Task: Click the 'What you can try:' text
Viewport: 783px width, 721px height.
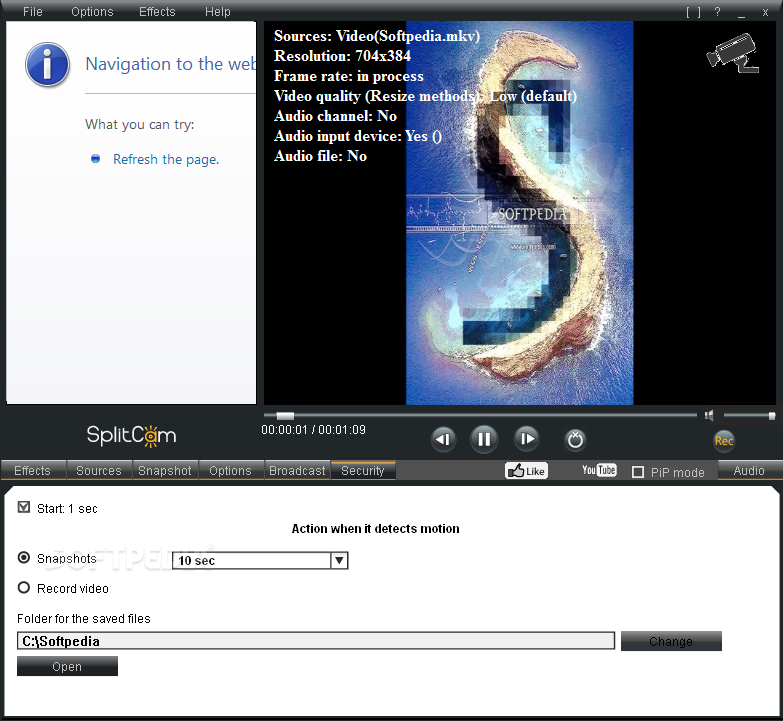Action: [x=140, y=124]
